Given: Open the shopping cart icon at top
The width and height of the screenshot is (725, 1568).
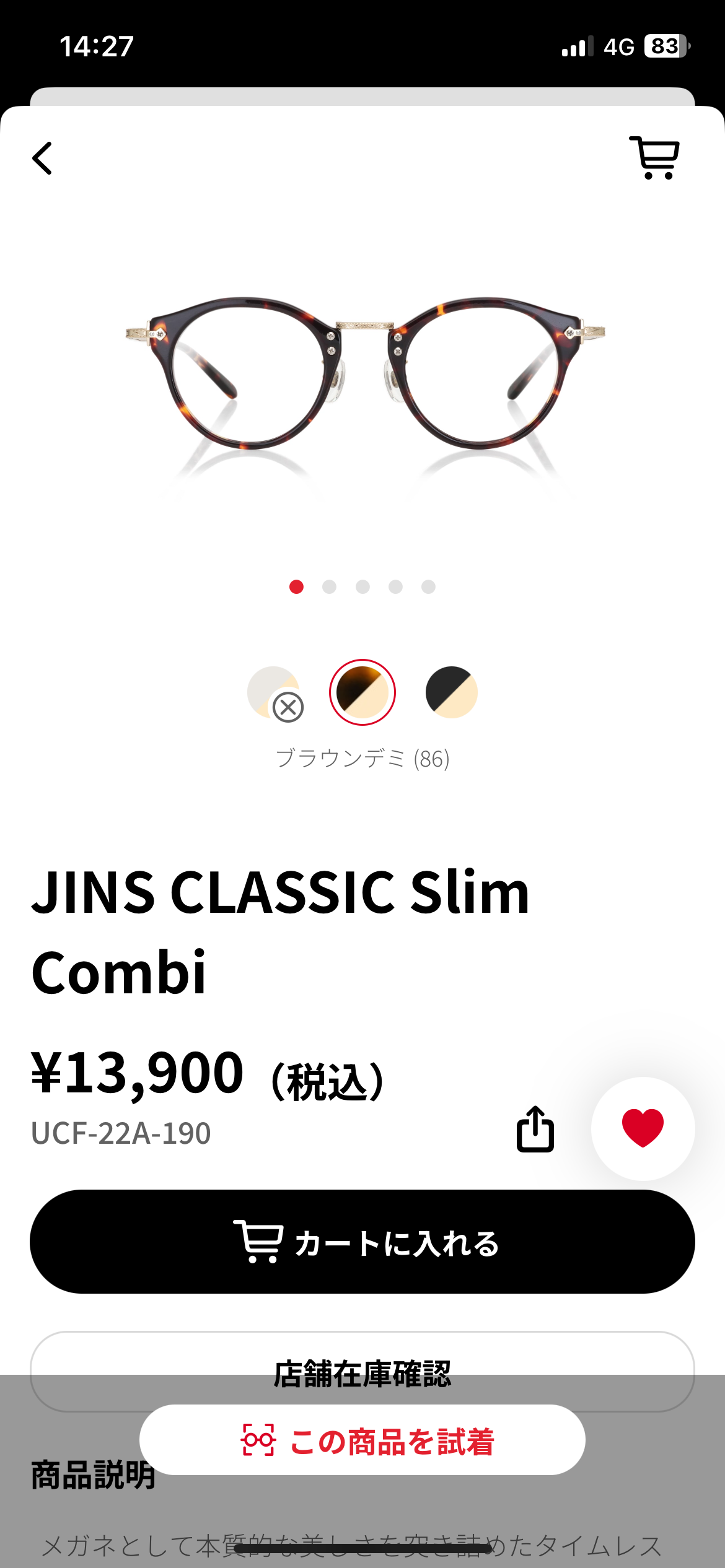Looking at the screenshot, I should point(654,158).
